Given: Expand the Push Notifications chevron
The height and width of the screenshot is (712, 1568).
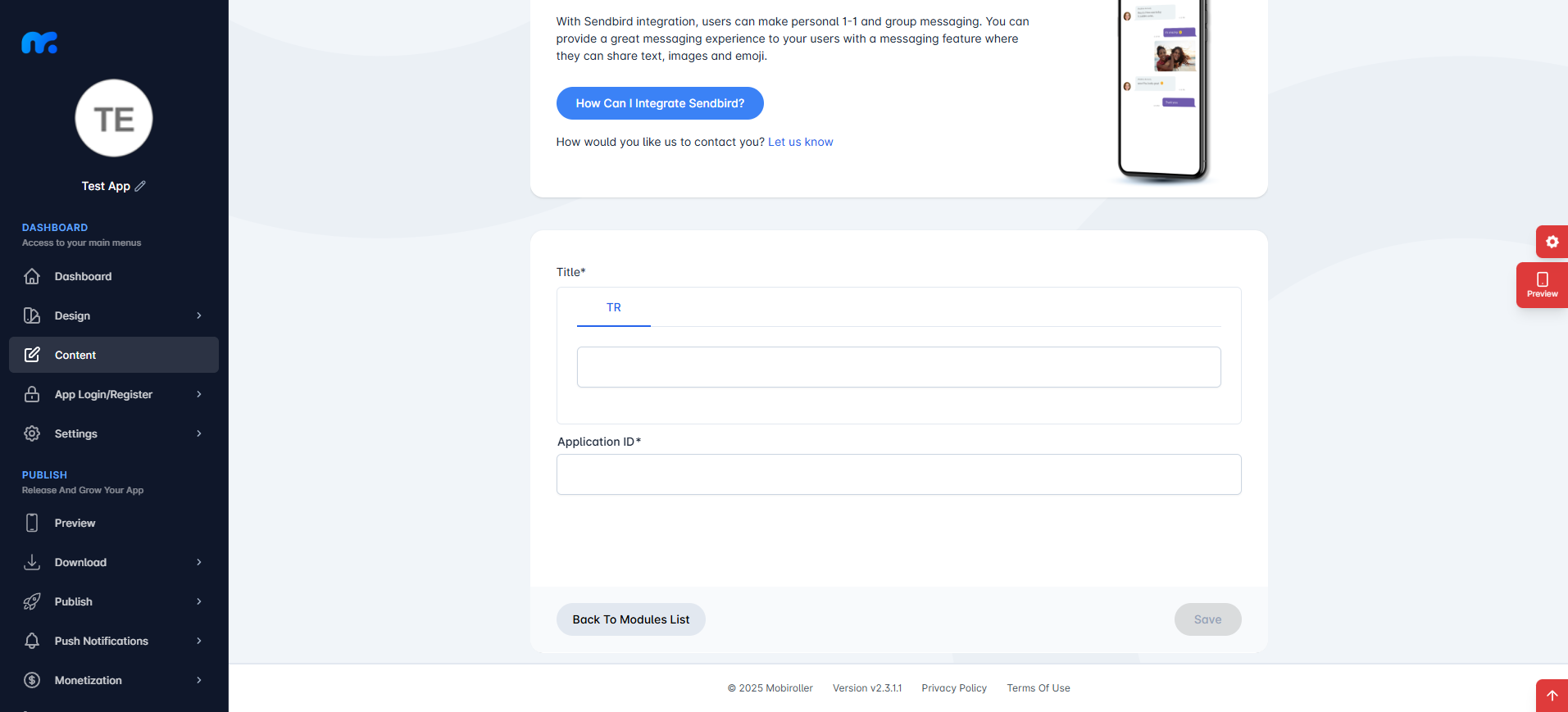Looking at the screenshot, I should pyautogui.click(x=199, y=641).
